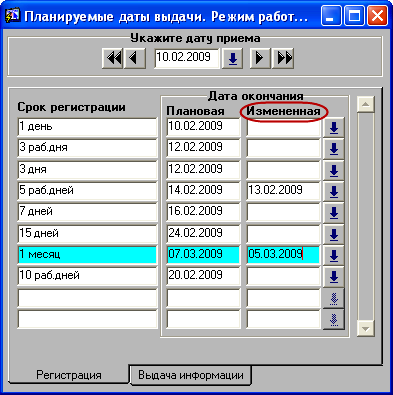Click planned date in the 3 дня row
Viewport: 393px width, 395px height.
[x=203, y=169]
